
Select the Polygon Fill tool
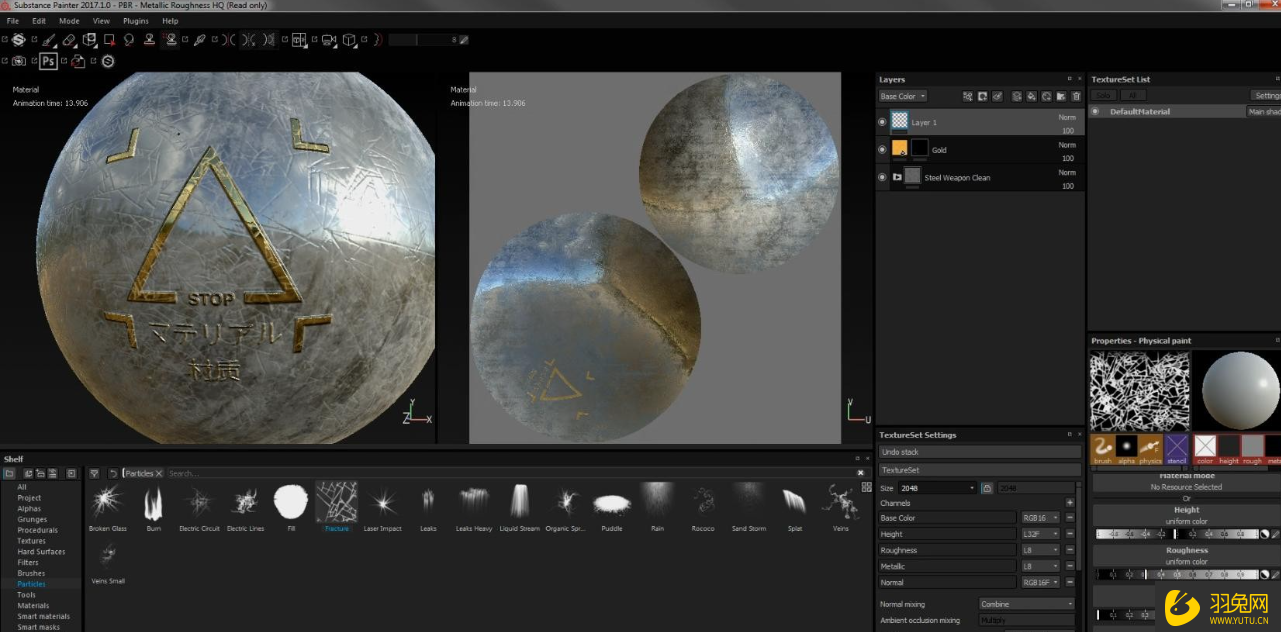pos(108,40)
